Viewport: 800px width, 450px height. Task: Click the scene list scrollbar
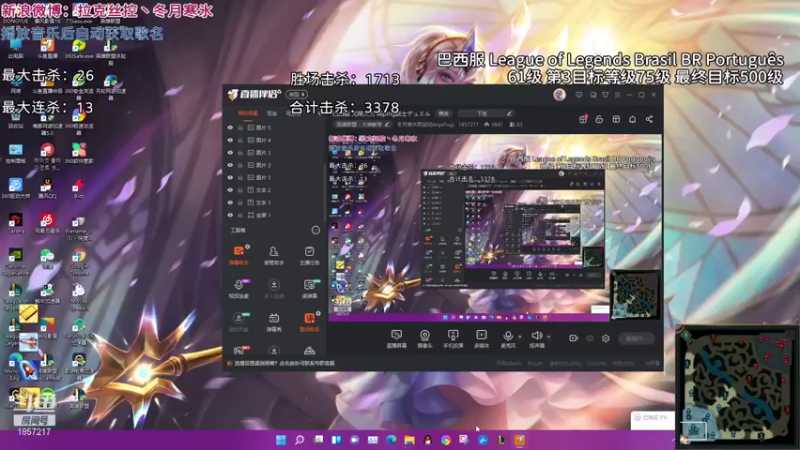[325, 194]
